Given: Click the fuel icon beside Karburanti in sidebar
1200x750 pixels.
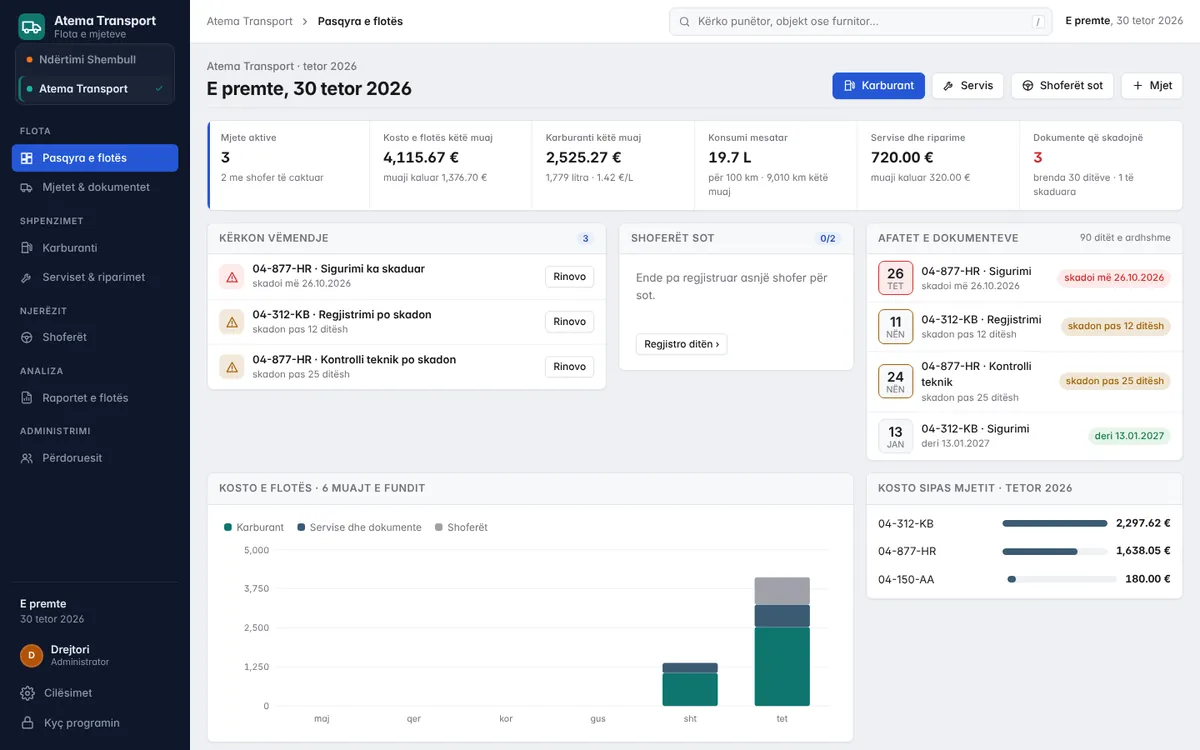Looking at the screenshot, I should [x=27, y=248].
